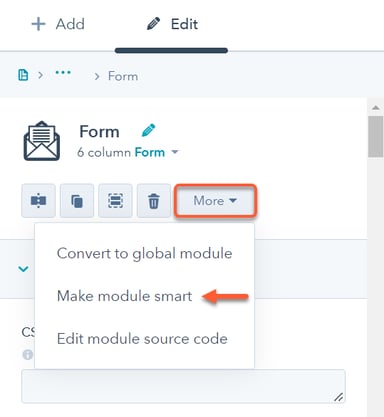Switch to the Add tab
The width and height of the screenshot is (384, 417).
(58, 24)
